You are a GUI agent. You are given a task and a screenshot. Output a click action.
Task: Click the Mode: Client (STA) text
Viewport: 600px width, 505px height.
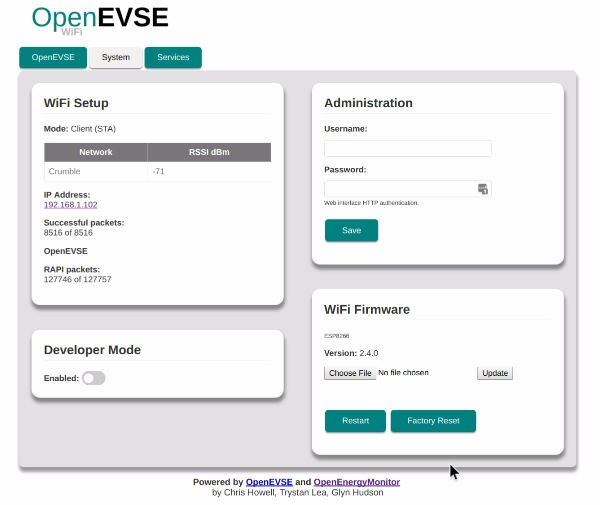click(80, 129)
